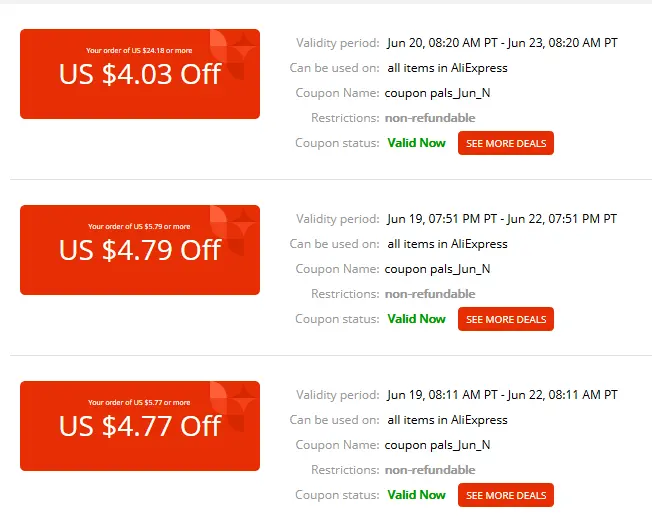Click 'Your order of US $5.79 or more'
This screenshot has height=524, width=652.
[139, 226]
